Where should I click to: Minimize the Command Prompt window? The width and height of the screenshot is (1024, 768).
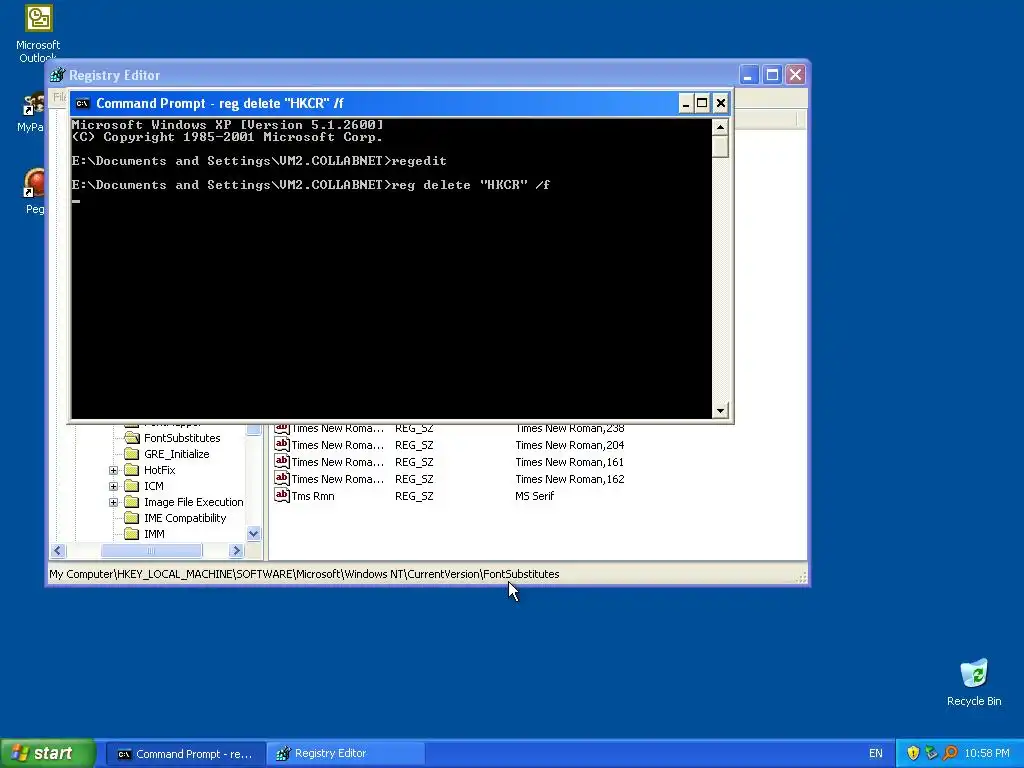(685, 103)
